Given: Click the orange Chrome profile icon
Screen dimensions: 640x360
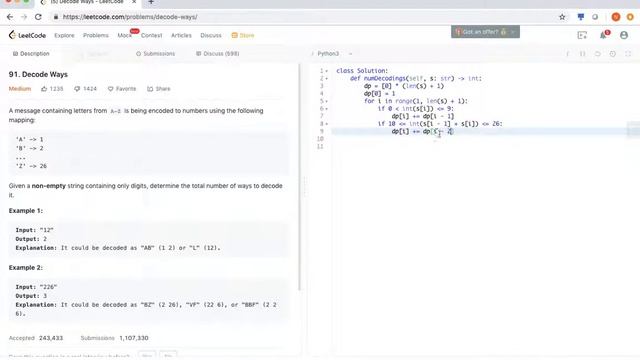Looking at the screenshot, I should [616, 17].
